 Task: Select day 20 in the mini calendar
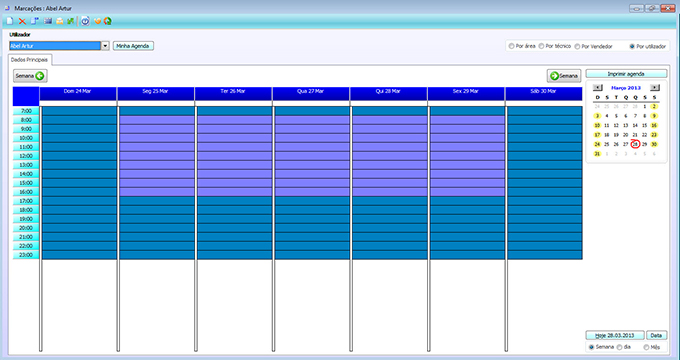click(625, 135)
